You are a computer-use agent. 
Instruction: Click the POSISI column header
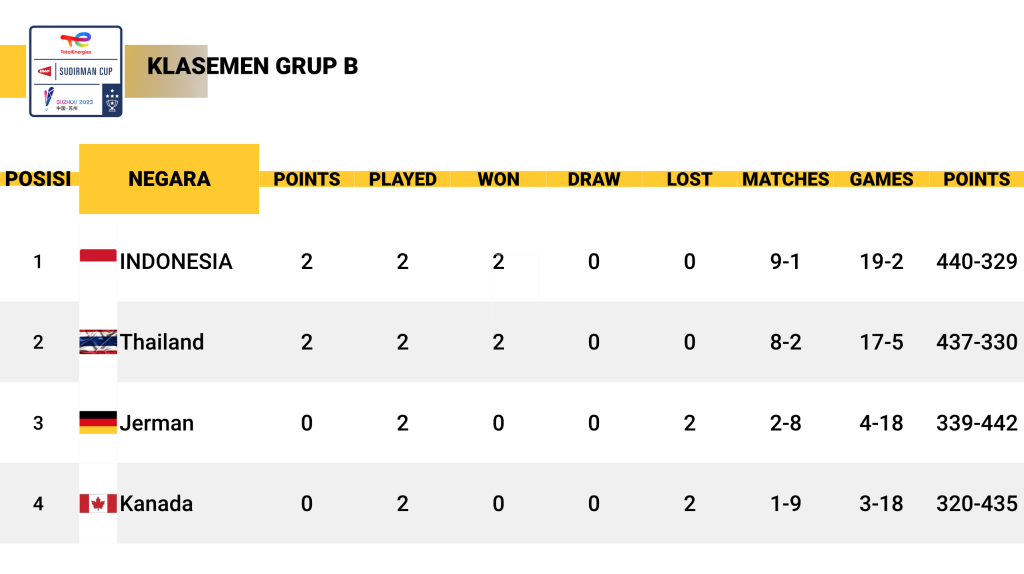tap(38, 179)
